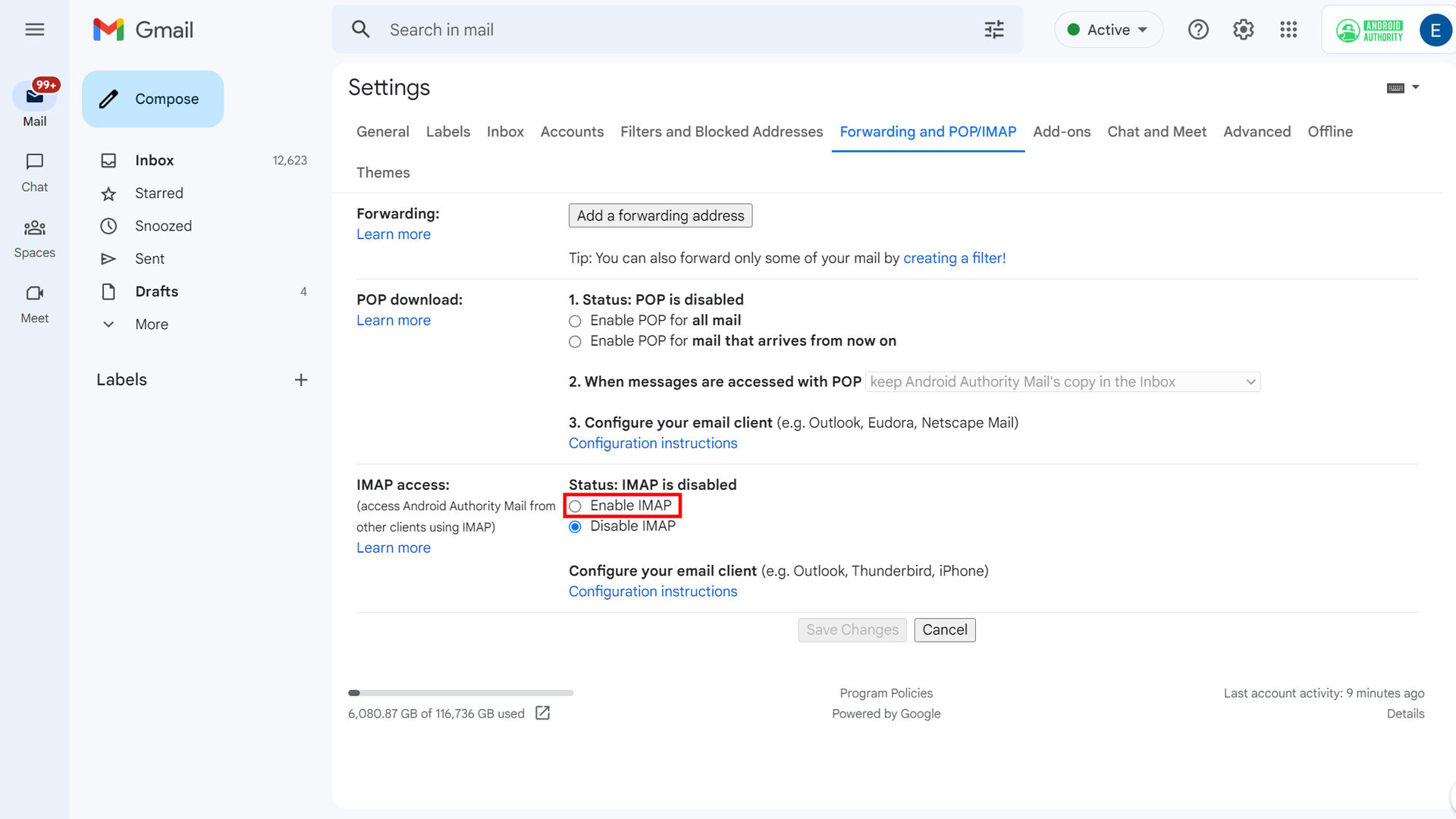The height and width of the screenshot is (819, 1456).
Task: Click the Drafts sidebar icon
Action: 108,291
